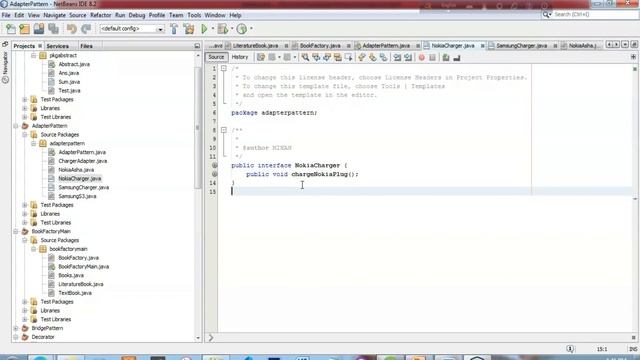Click the Save All toolbar icon
Viewport: 640px width, 360px height.
click(53, 29)
